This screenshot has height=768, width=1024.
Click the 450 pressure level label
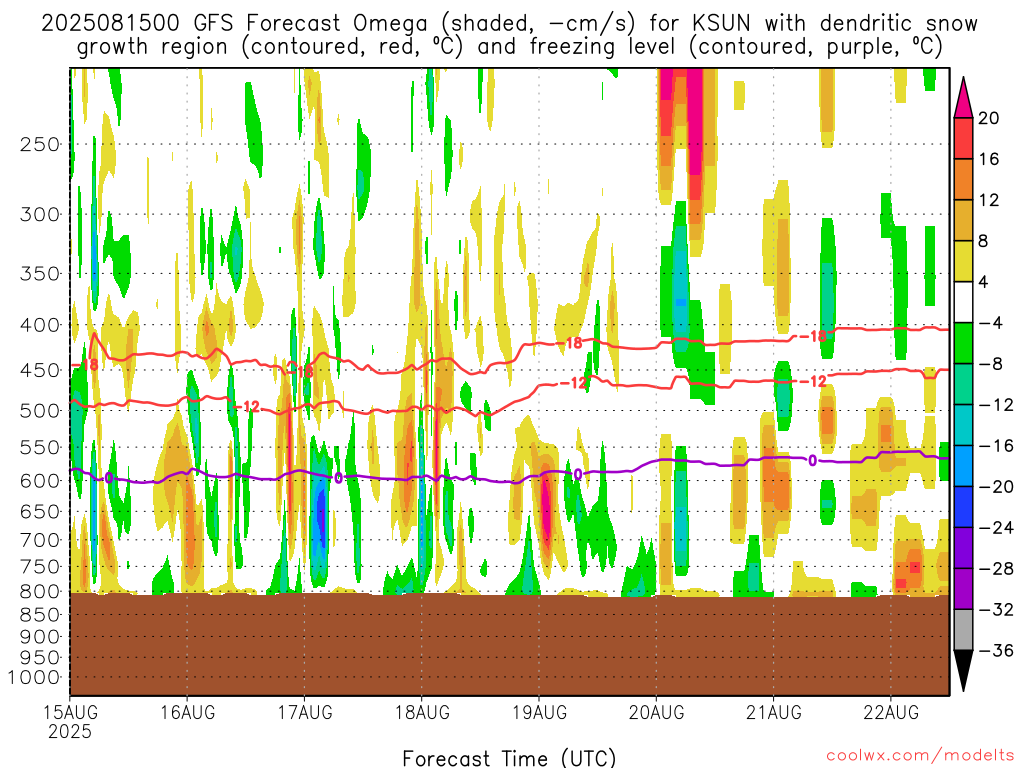(40, 370)
